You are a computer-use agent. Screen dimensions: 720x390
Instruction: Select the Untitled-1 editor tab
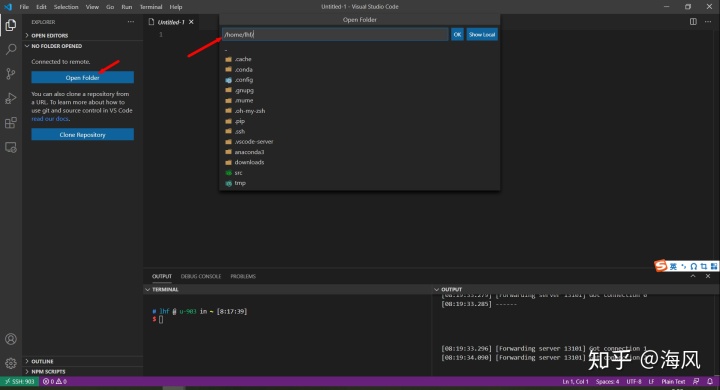(171, 22)
